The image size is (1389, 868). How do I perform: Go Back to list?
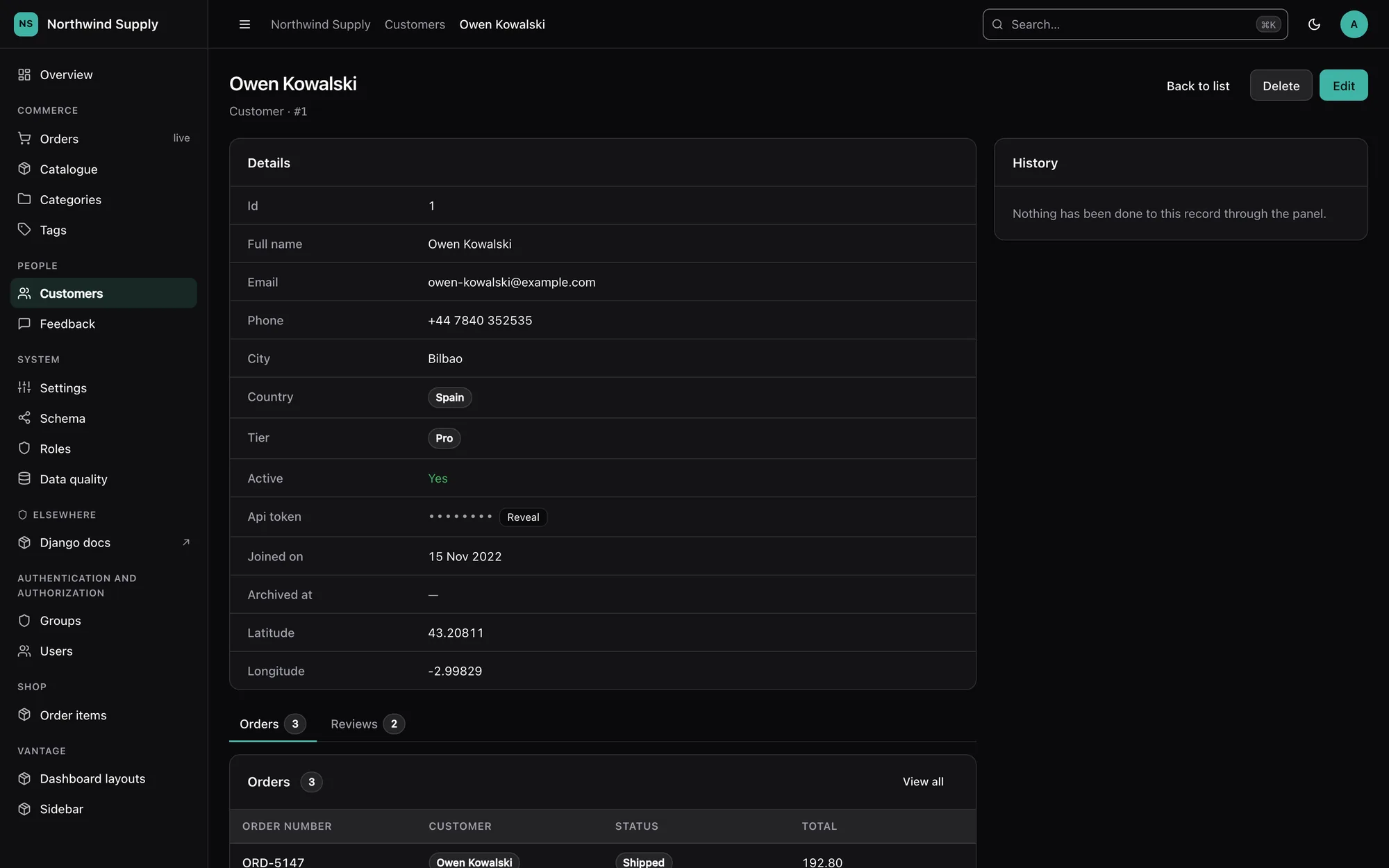point(1198,85)
